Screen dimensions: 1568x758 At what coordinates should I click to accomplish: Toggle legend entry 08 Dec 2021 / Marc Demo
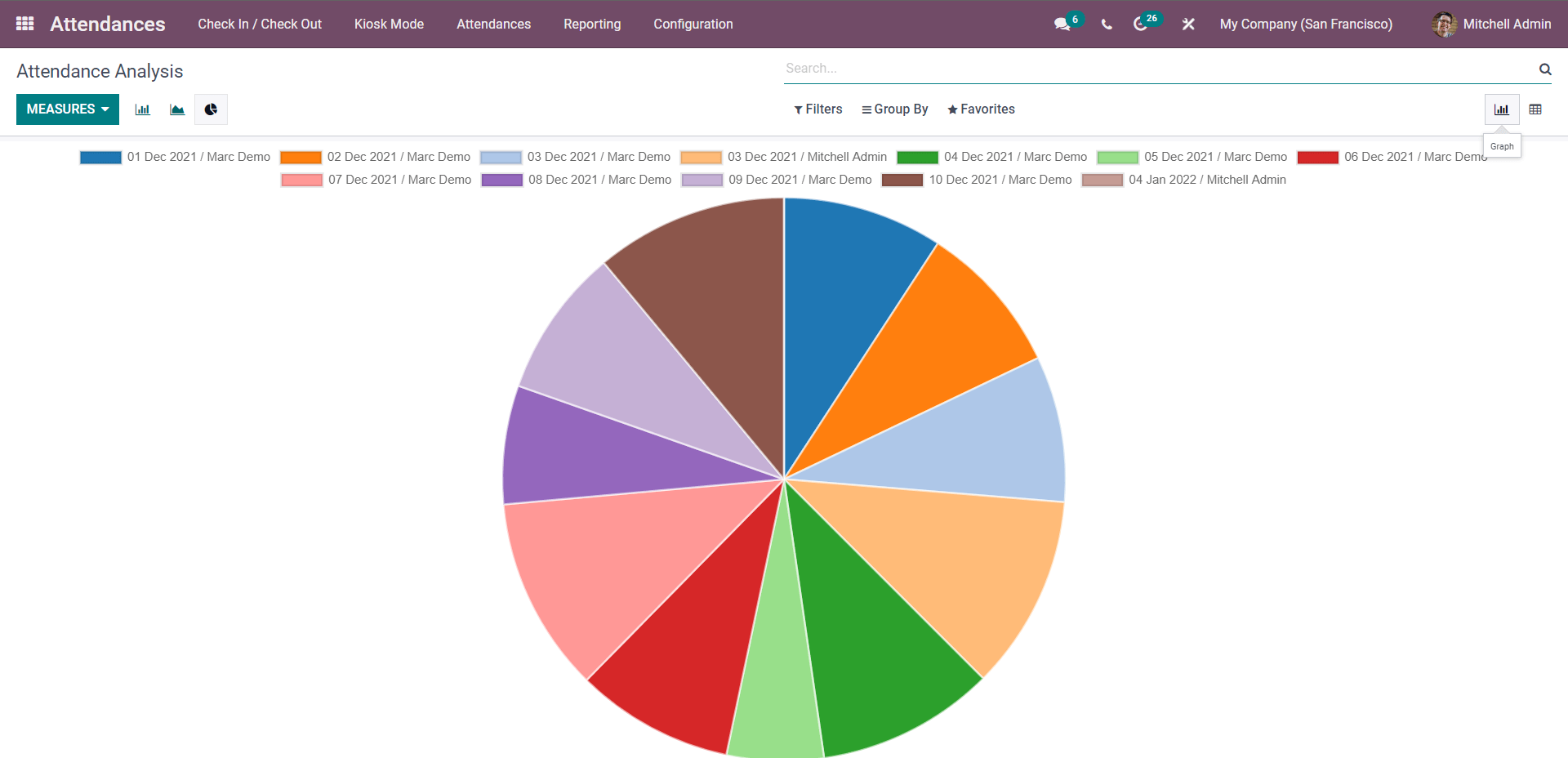tap(576, 180)
